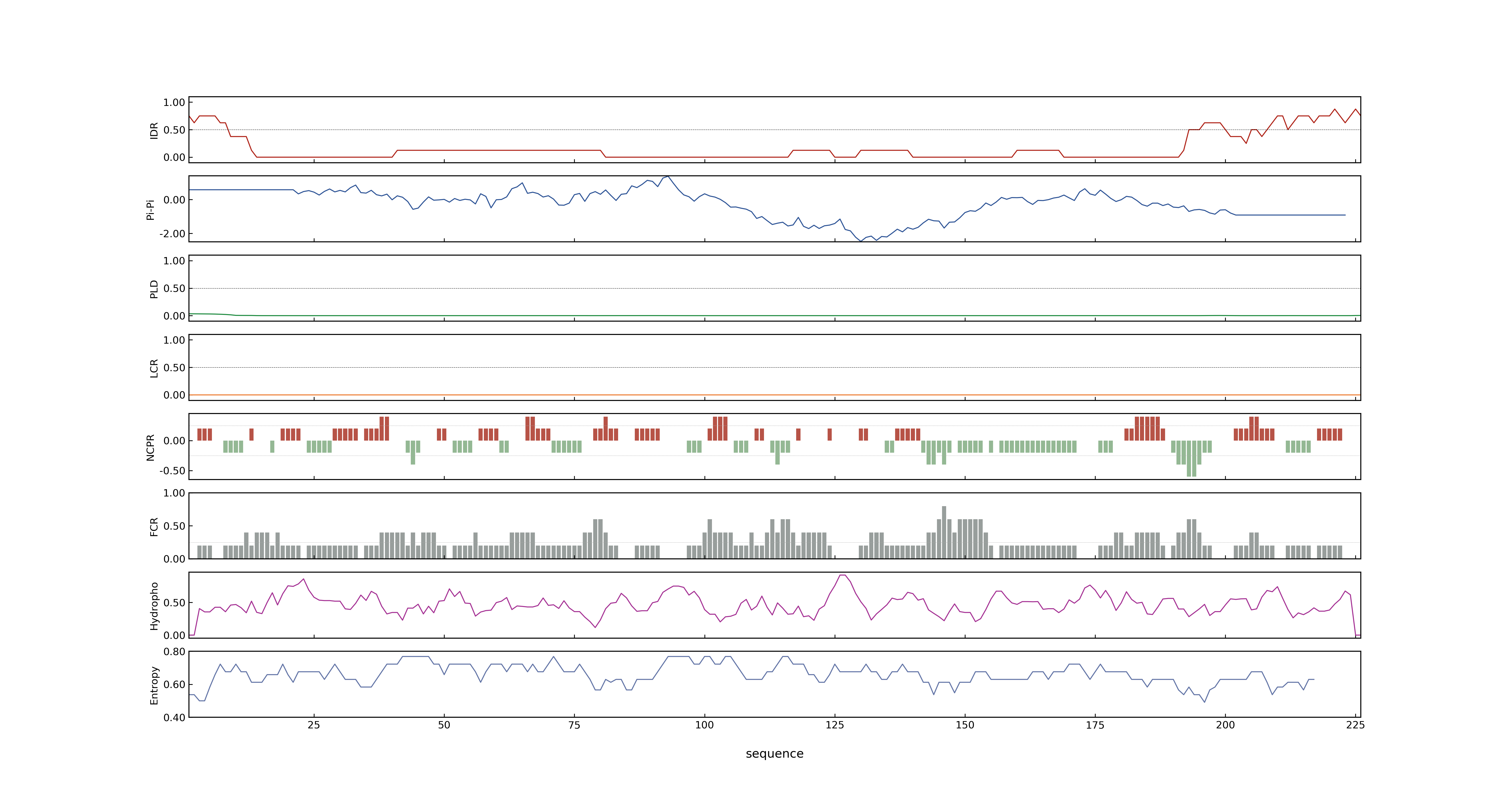
Task: Click the Entropy axis label
Action: tap(154, 685)
